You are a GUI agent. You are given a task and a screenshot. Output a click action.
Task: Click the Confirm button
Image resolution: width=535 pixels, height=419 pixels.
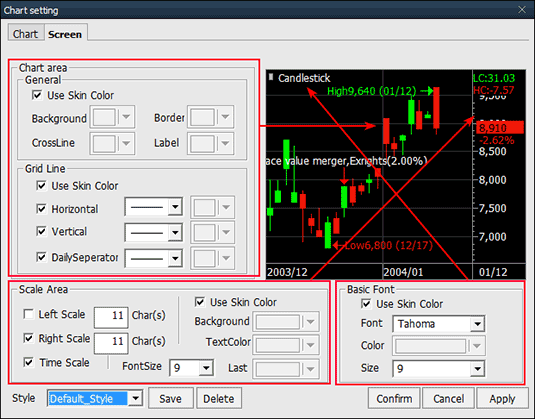[394, 398]
